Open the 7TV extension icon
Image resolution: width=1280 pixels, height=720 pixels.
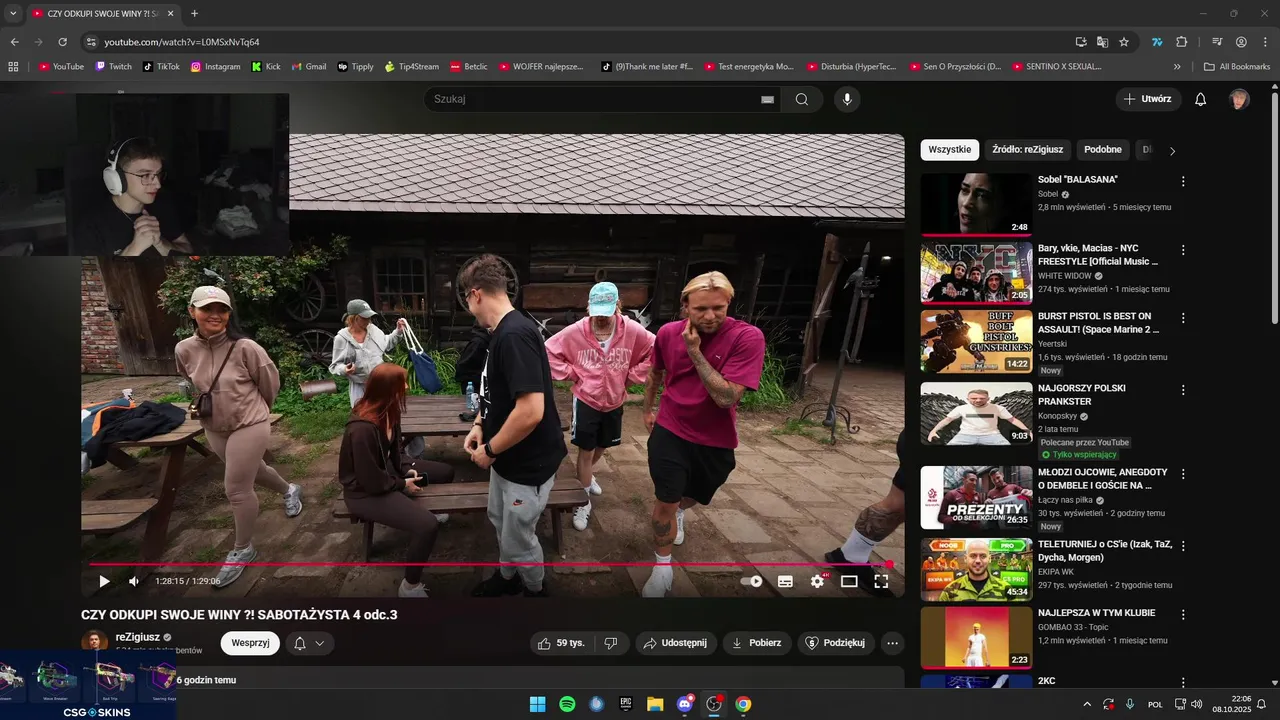click(1157, 42)
